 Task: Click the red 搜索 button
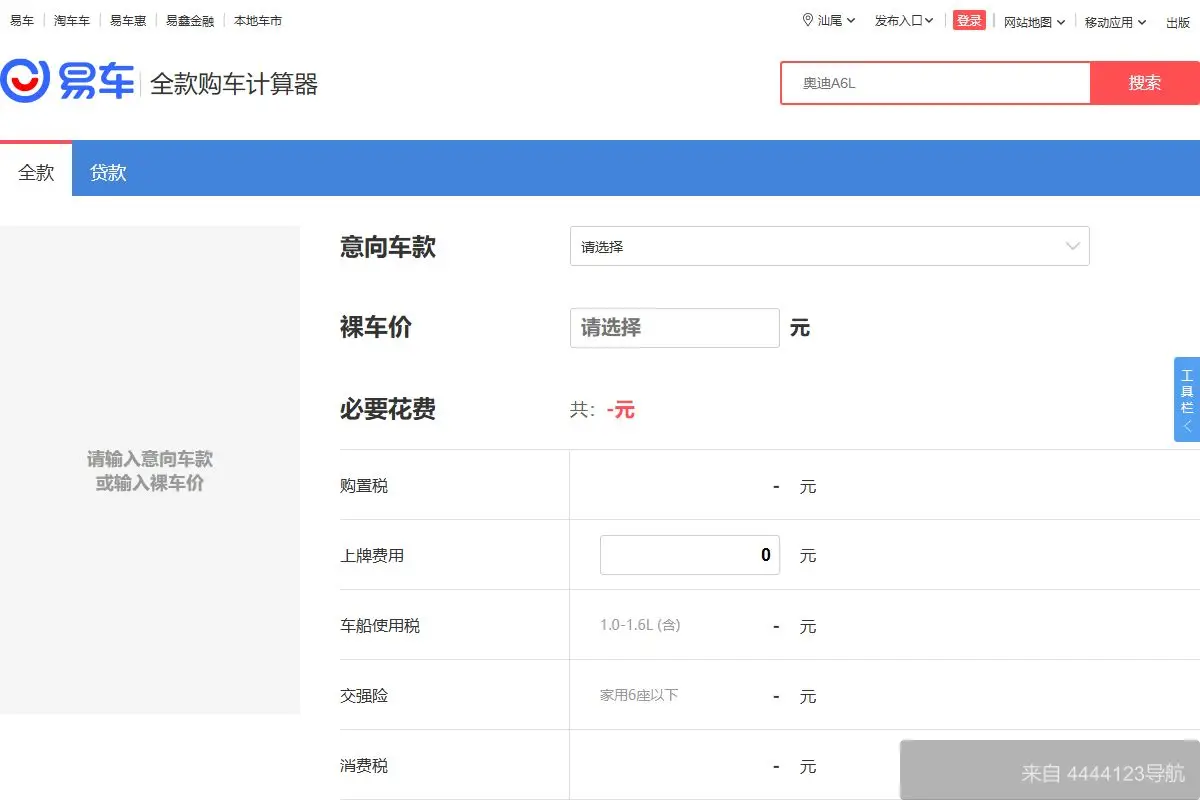1145,83
